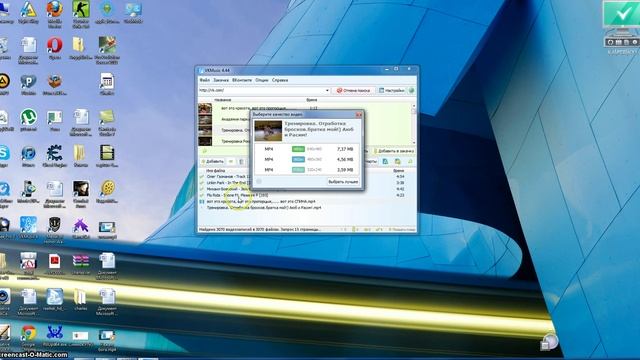Click the Kaspersky green checkmark gadget
The height and width of the screenshot is (360, 640).
click(622, 16)
